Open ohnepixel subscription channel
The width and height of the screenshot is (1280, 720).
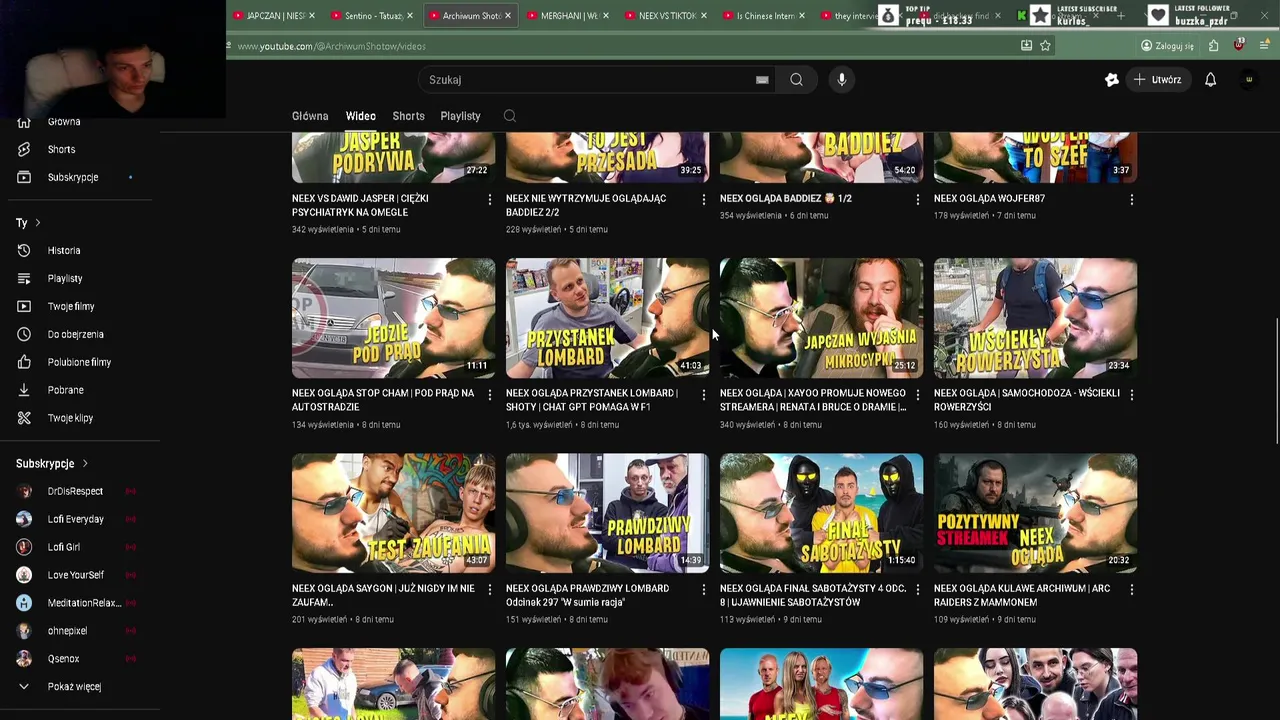pyautogui.click(x=67, y=631)
